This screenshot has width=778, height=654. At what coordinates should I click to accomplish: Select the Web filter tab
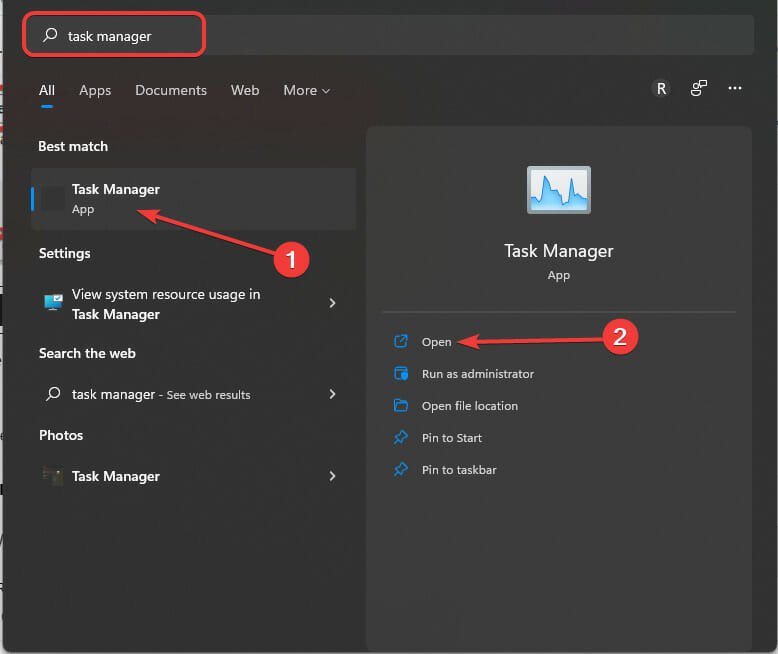coord(245,90)
